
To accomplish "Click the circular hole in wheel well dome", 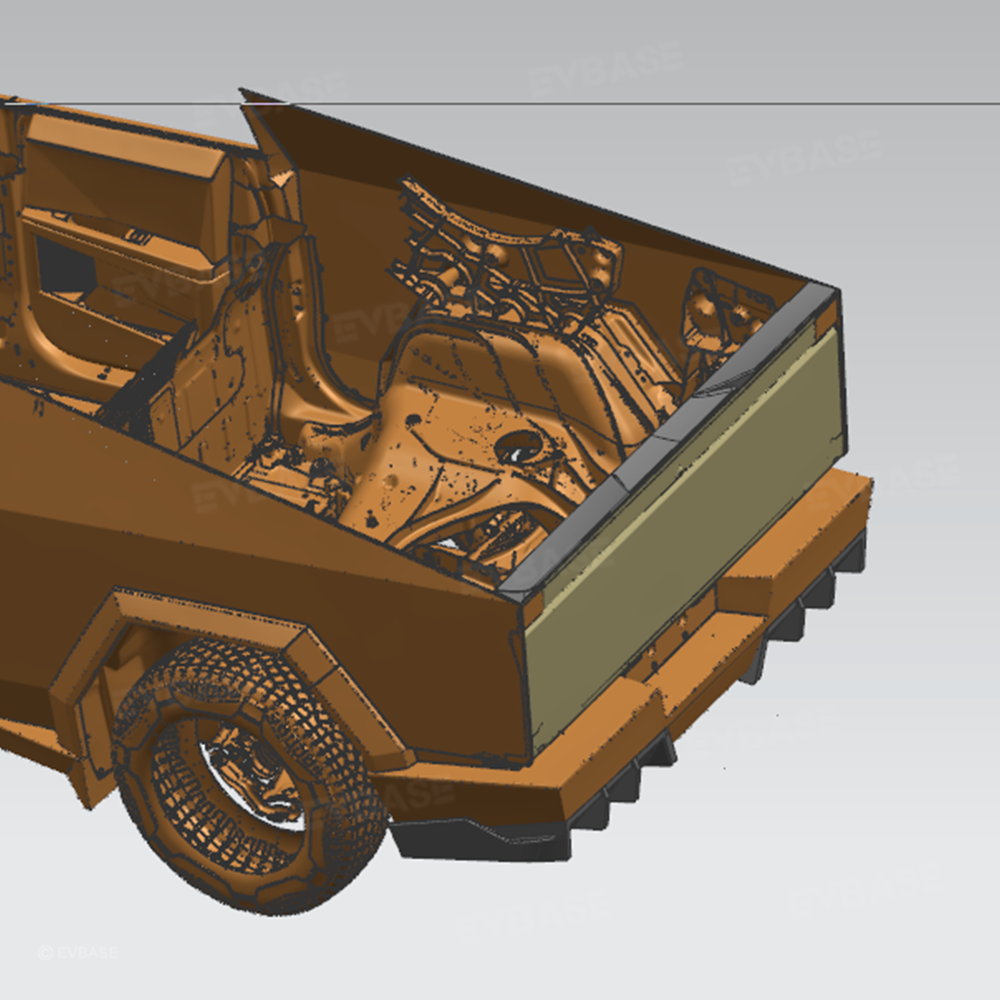I will coord(520,447).
